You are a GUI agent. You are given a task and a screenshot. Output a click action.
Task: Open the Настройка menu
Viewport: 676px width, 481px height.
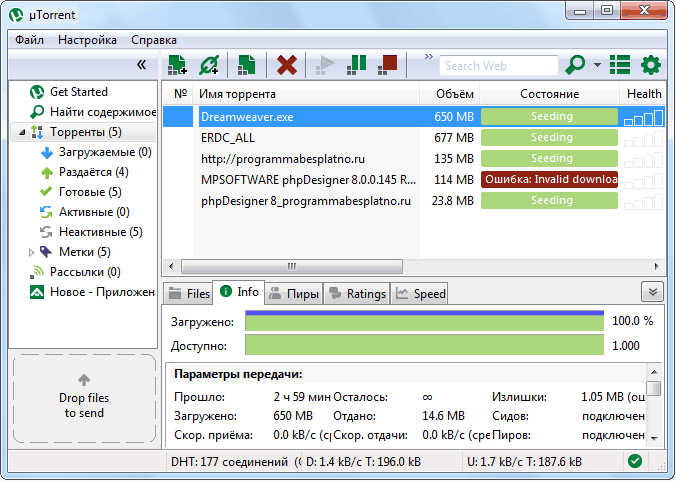pyautogui.click(x=87, y=40)
